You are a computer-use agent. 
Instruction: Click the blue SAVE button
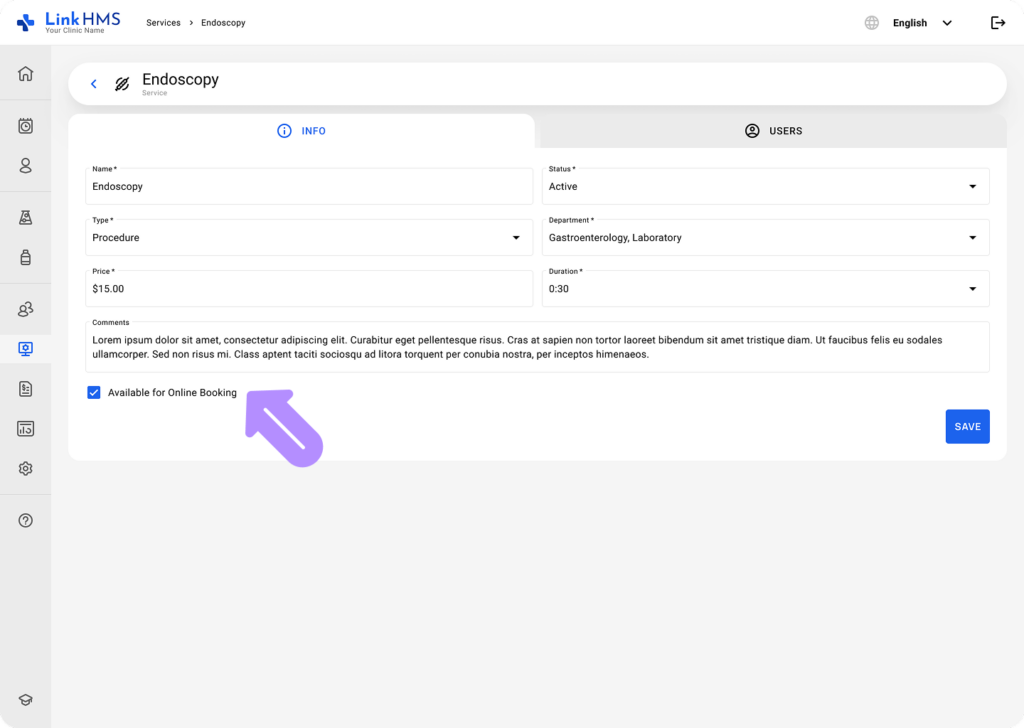(x=967, y=426)
